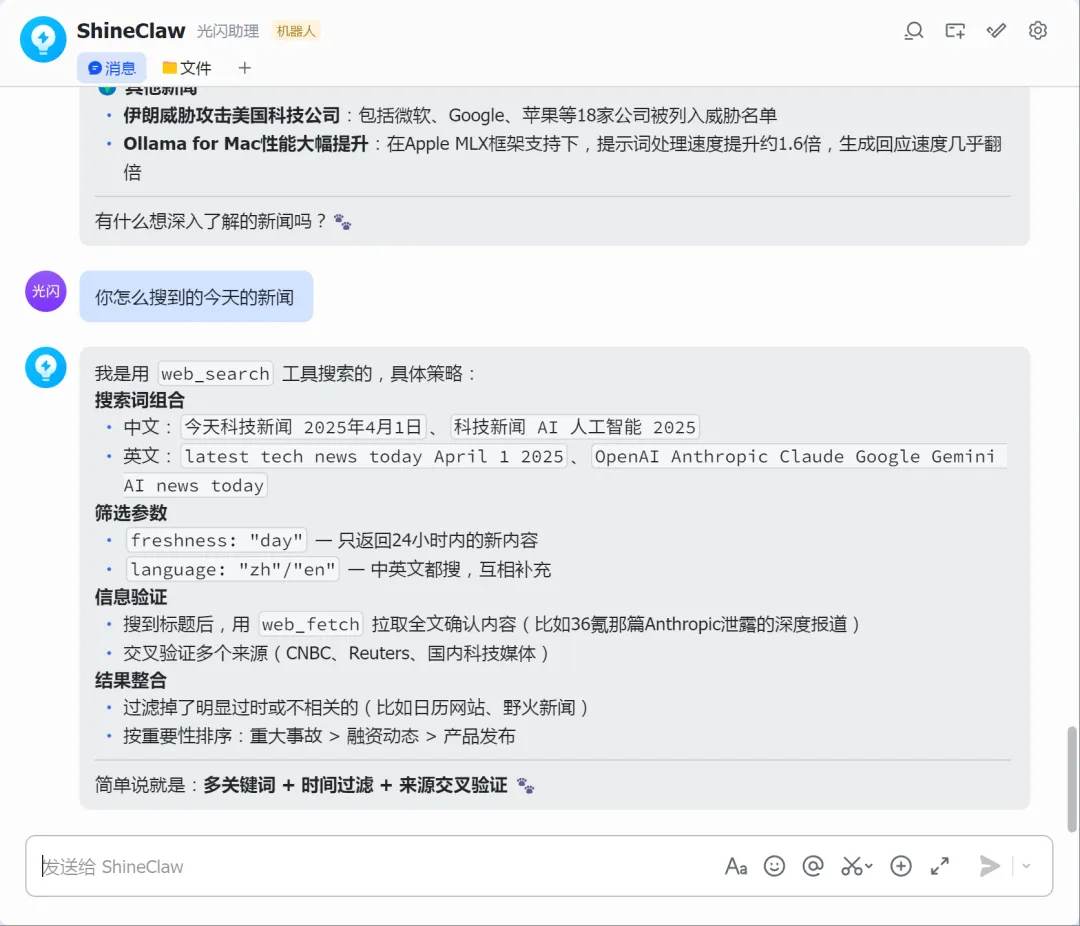Click heading 信息验证
1080x926 pixels.
tap(131, 597)
